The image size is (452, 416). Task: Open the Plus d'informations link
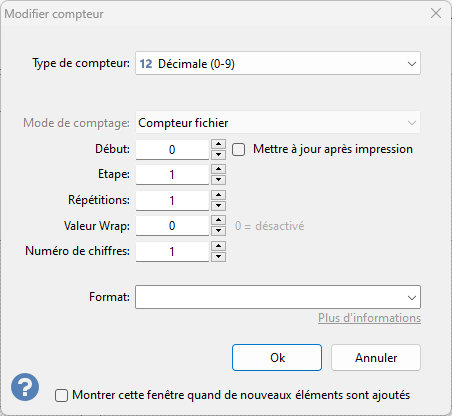pos(369,318)
